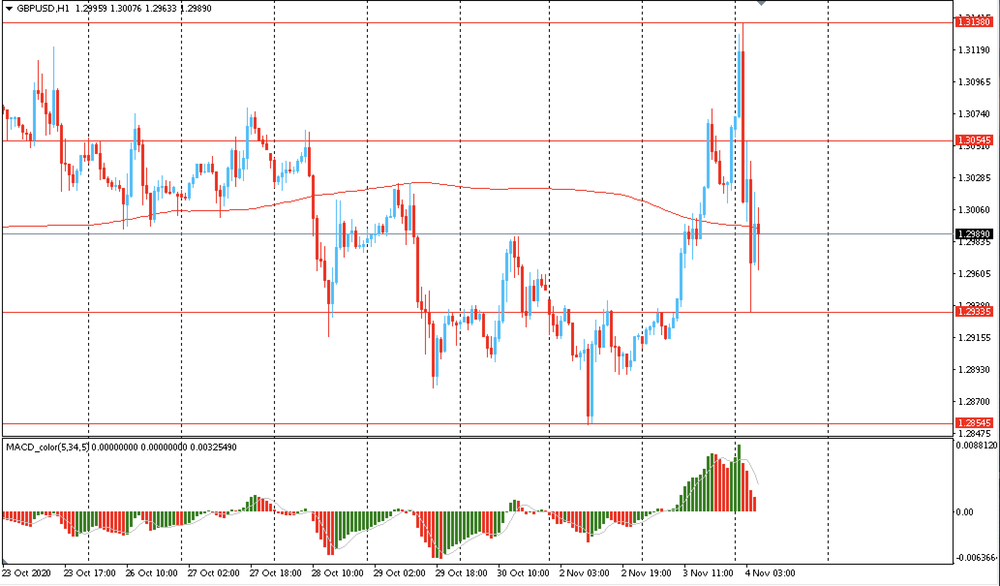The height and width of the screenshot is (586, 1000).
Task: Click the gray chart shift triangle marker
Action: (x=761, y=4)
